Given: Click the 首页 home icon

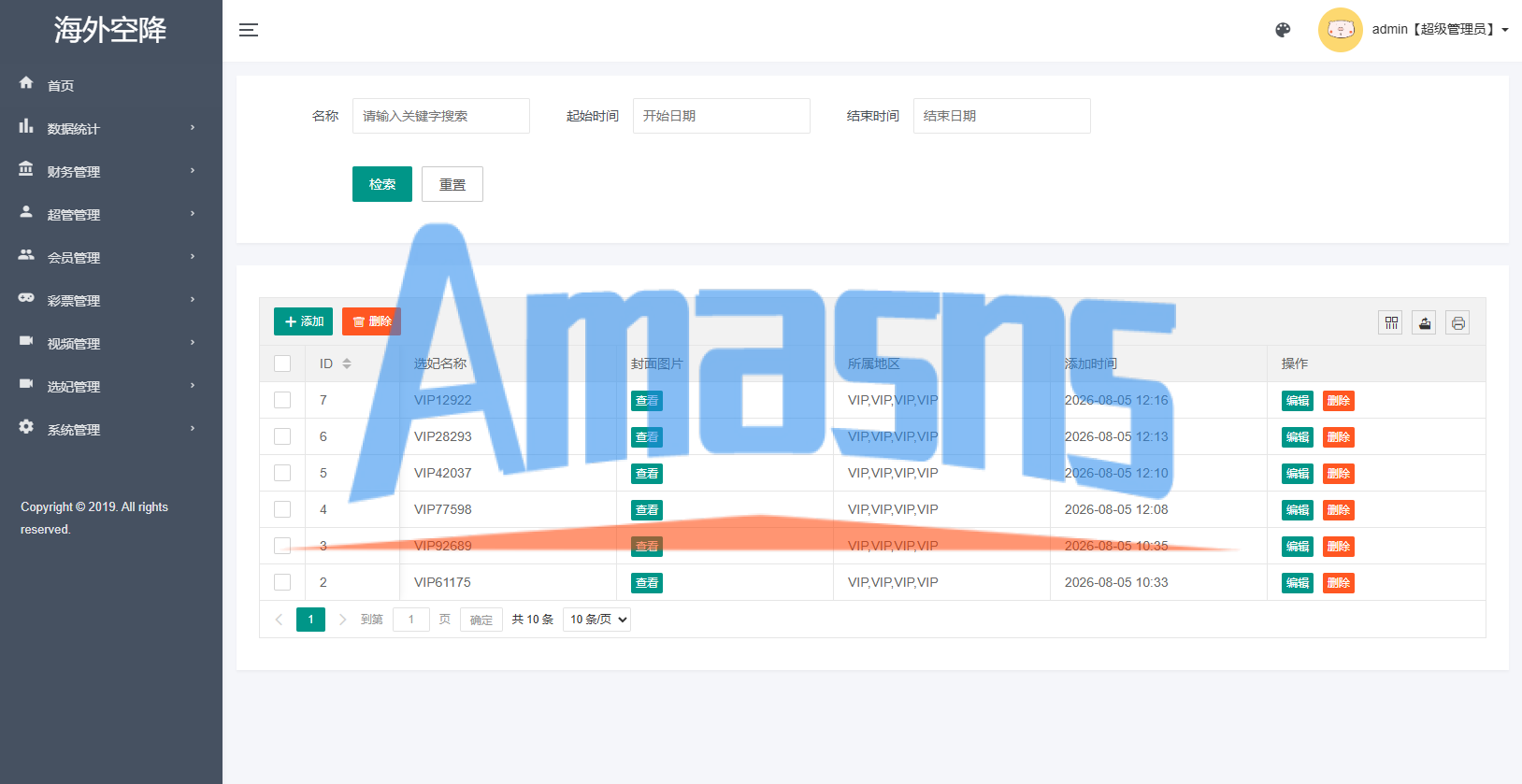Looking at the screenshot, I should [x=26, y=83].
